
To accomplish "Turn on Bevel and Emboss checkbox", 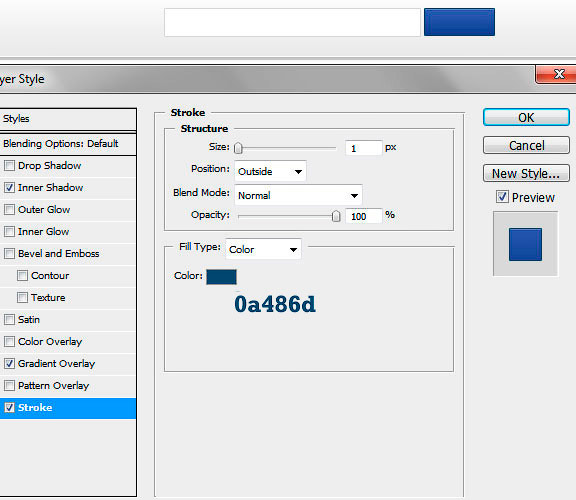I will pyautogui.click(x=9, y=254).
